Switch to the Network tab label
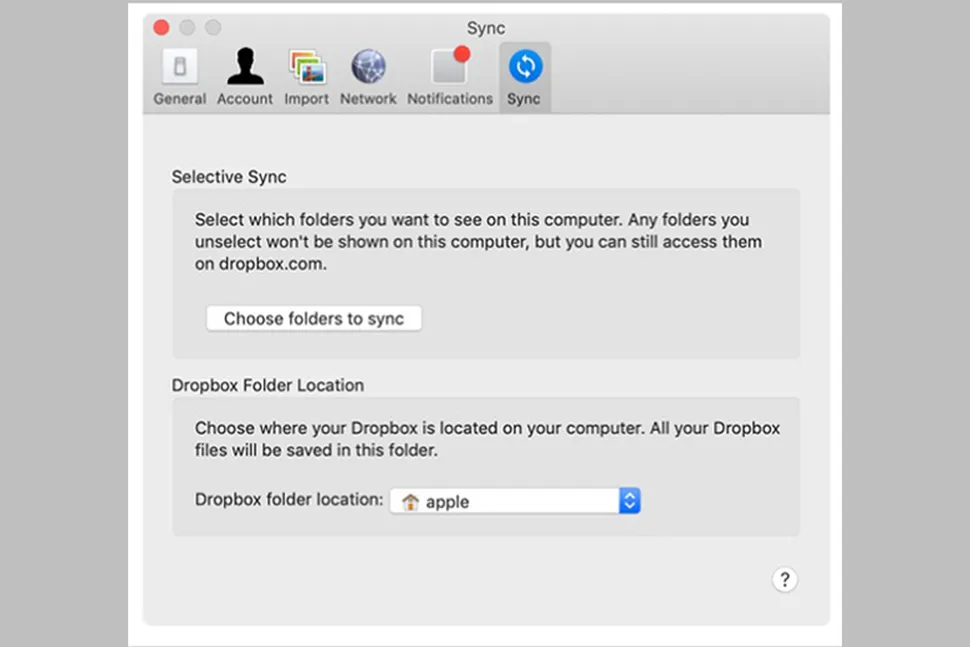Viewport: 970px width, 647px height. [368, 99]
